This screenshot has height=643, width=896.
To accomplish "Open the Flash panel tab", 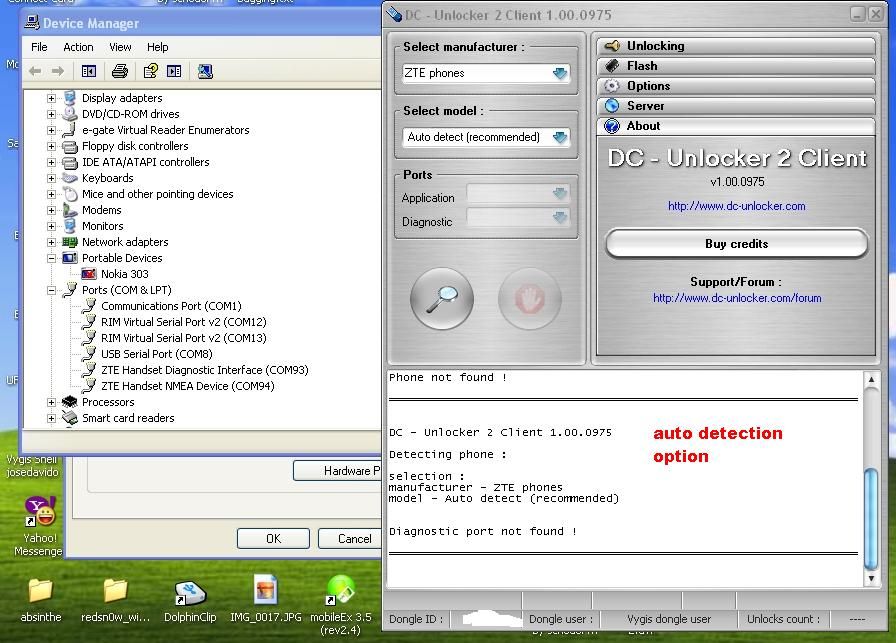I will click(x=642, y=66).
